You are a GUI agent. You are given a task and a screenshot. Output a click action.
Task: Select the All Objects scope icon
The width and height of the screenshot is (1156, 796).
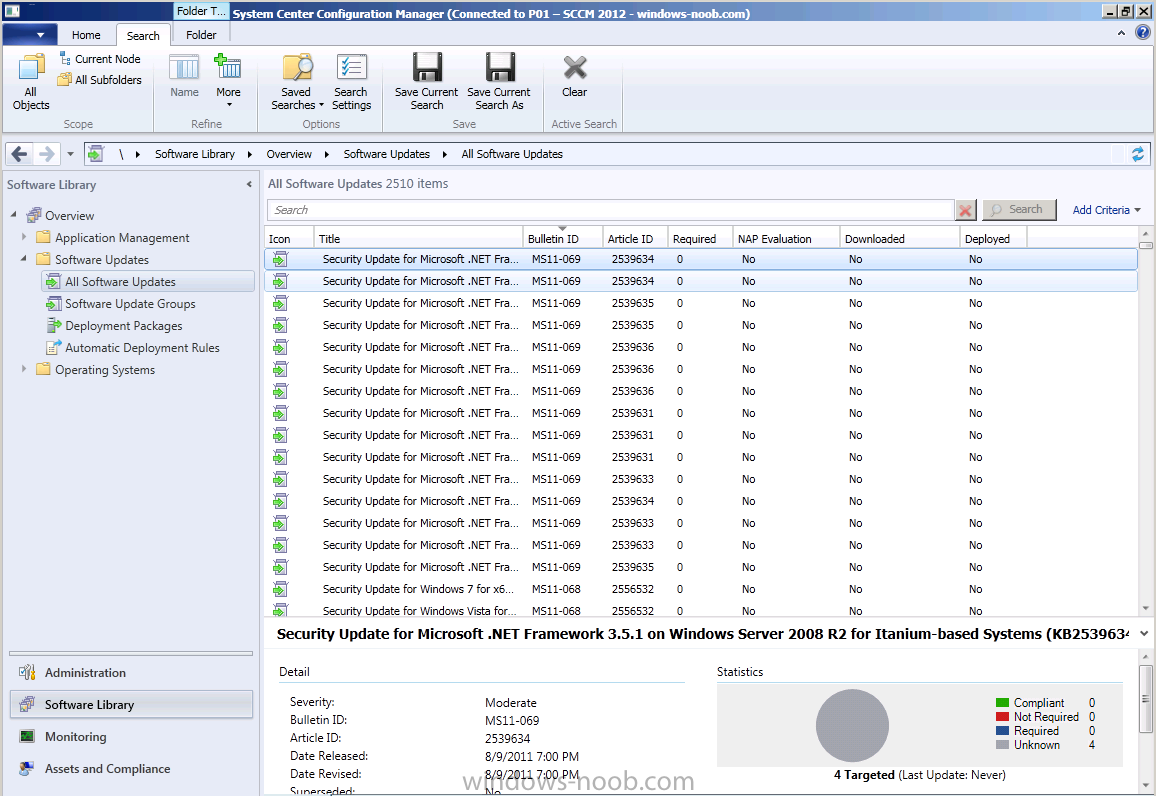(x=31, y=83)
